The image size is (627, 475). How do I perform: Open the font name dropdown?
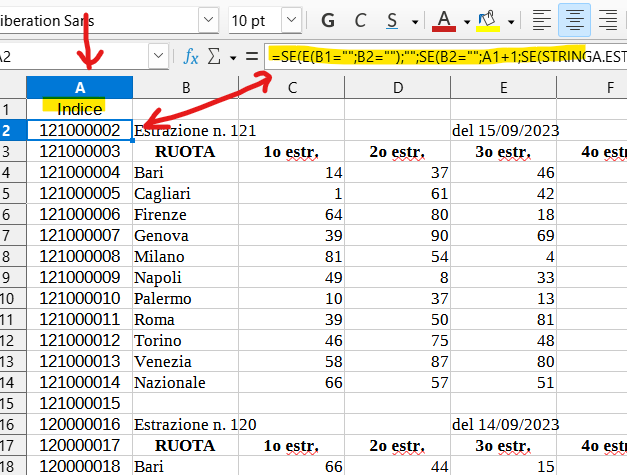[x=208, y=20]
